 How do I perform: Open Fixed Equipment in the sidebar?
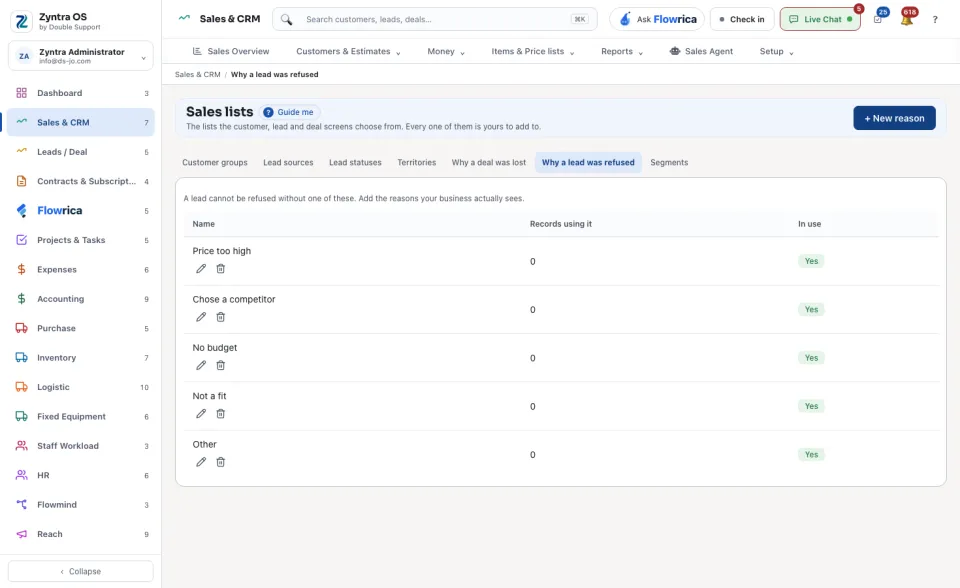click(x=81, y=416)
